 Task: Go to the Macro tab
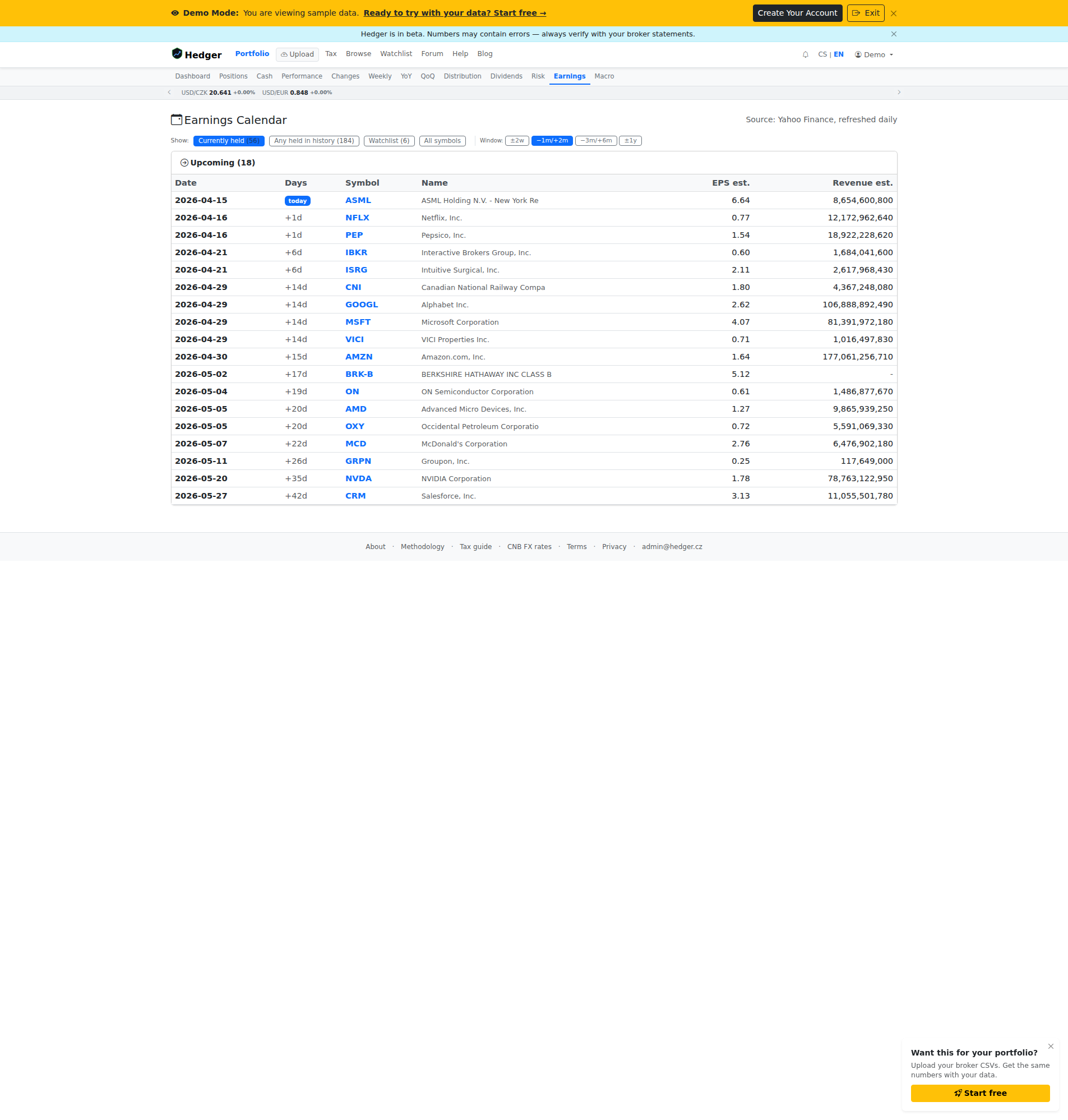(604, 76)
